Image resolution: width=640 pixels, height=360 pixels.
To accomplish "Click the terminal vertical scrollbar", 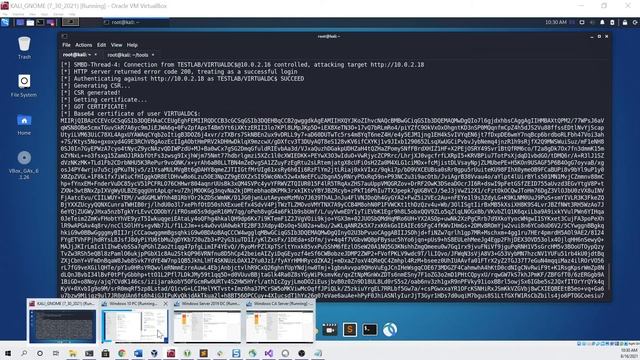I will 608,278.
